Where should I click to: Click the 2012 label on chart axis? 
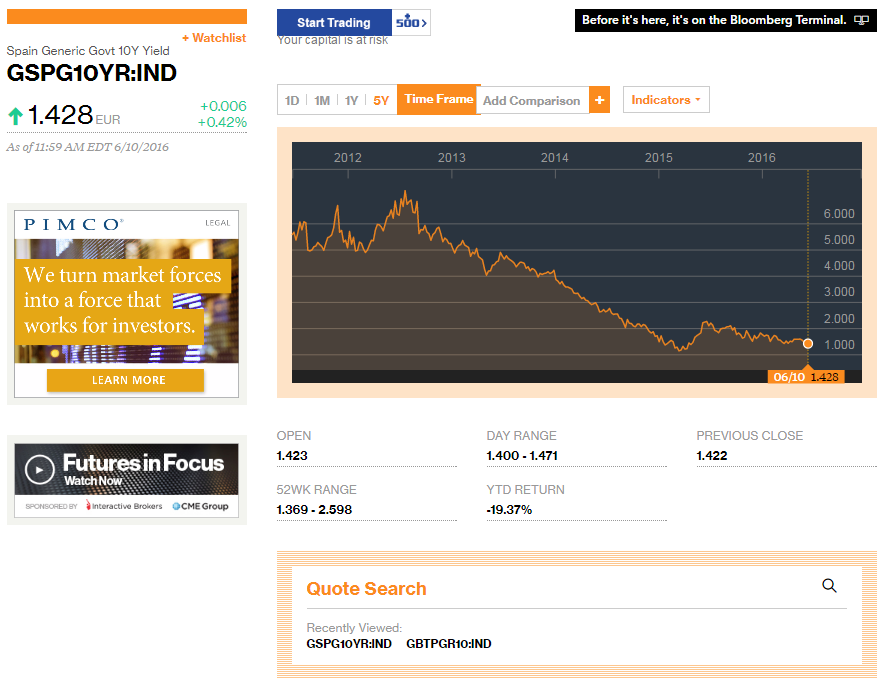tap(347, 158)
